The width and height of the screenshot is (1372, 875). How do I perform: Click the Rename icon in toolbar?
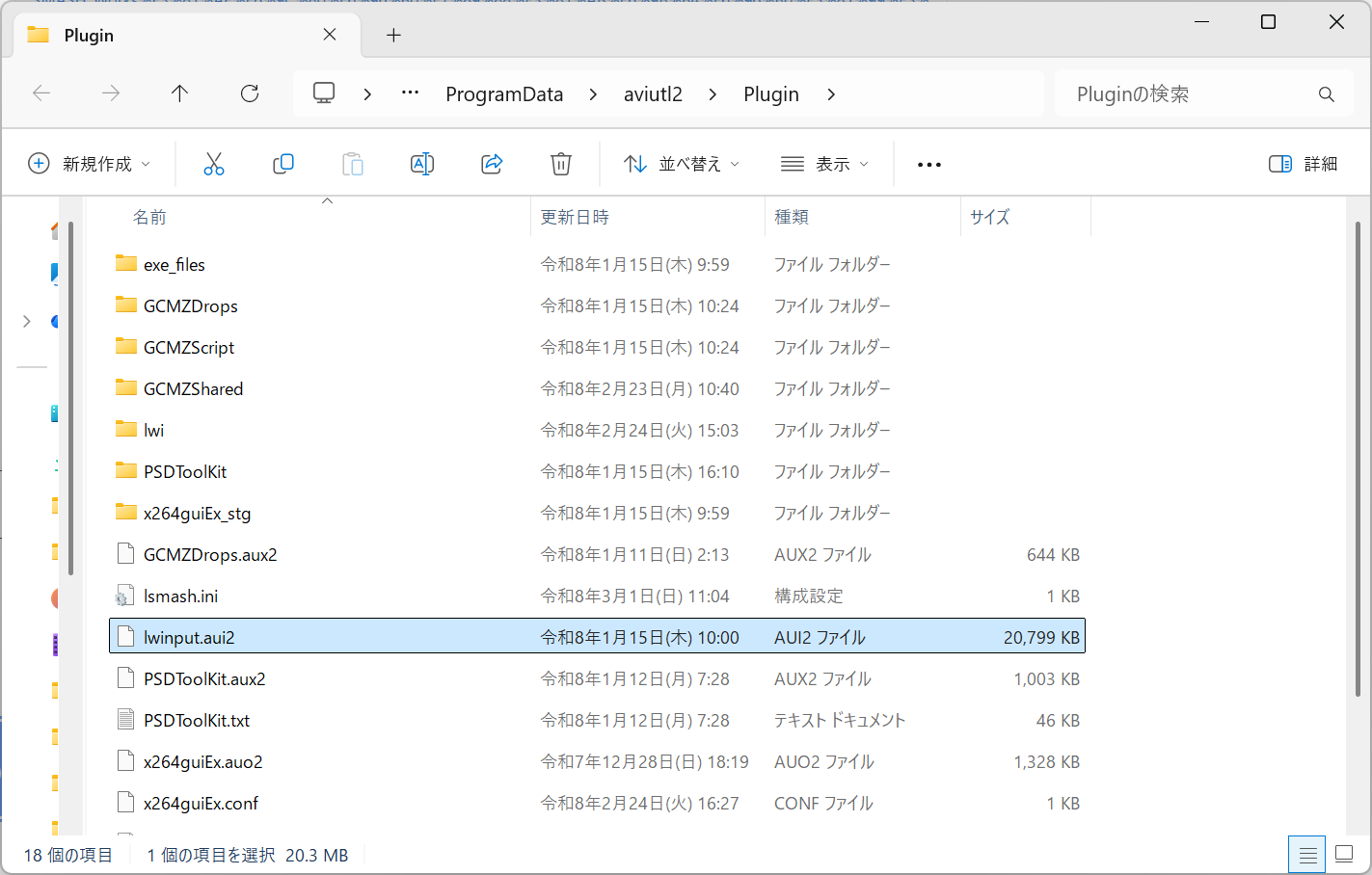coord(422,165)
